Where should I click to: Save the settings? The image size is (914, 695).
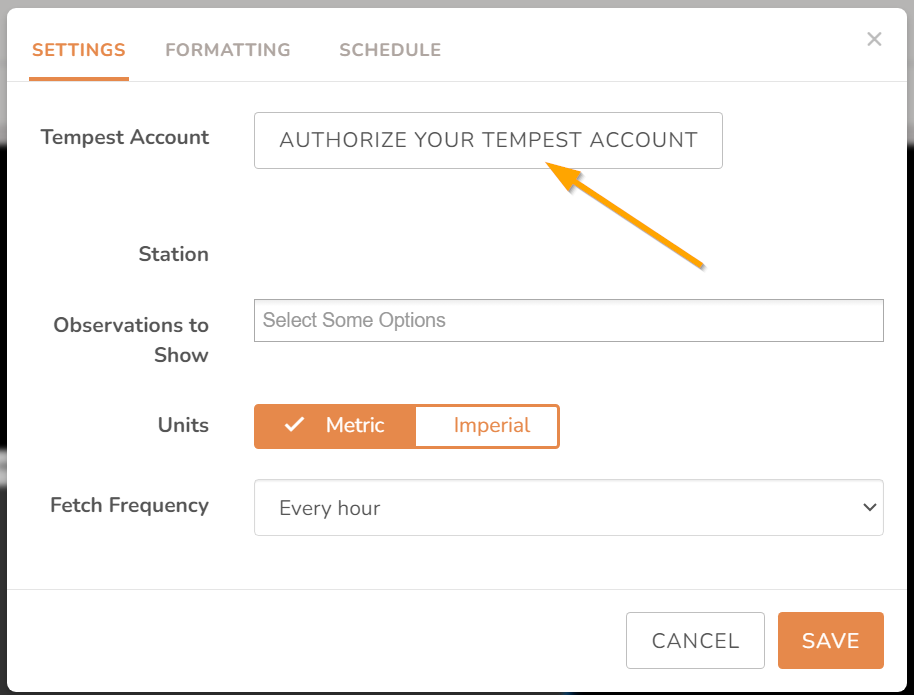click(831, 641)
